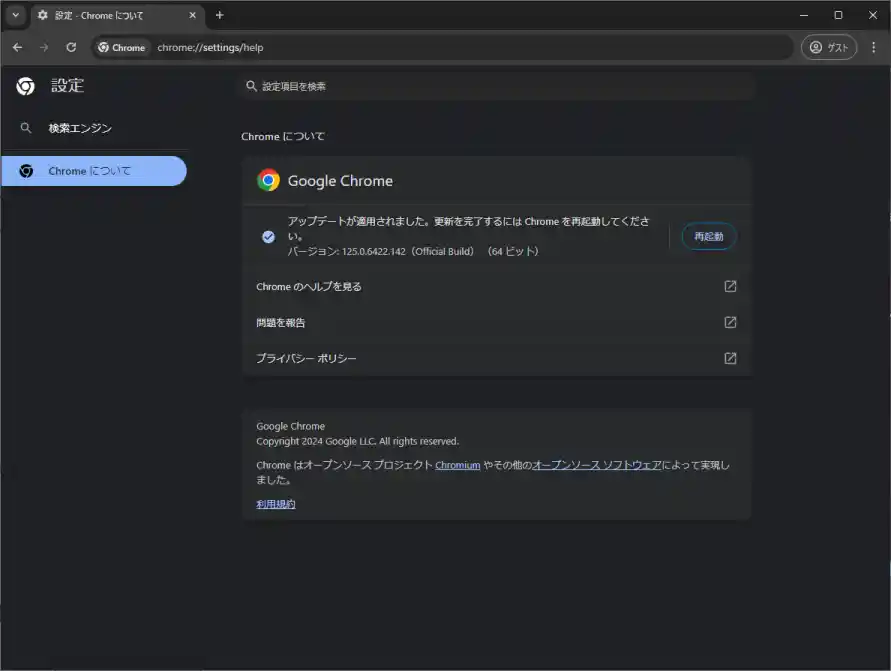The width and height of the screenshot is (891, 671).
Task: Click external link icon beside 問題を報告
Action: point(730,323)
